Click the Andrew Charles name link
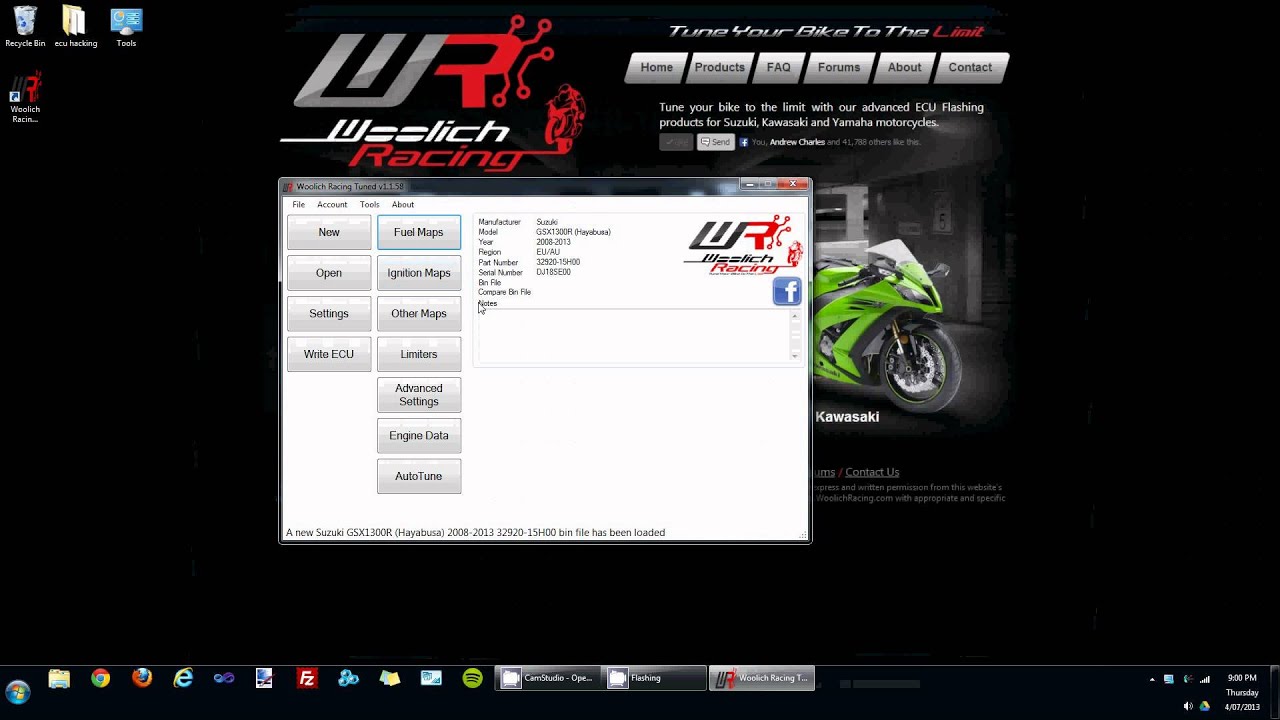Screen dimensions: 1280x720 [797, 142]
